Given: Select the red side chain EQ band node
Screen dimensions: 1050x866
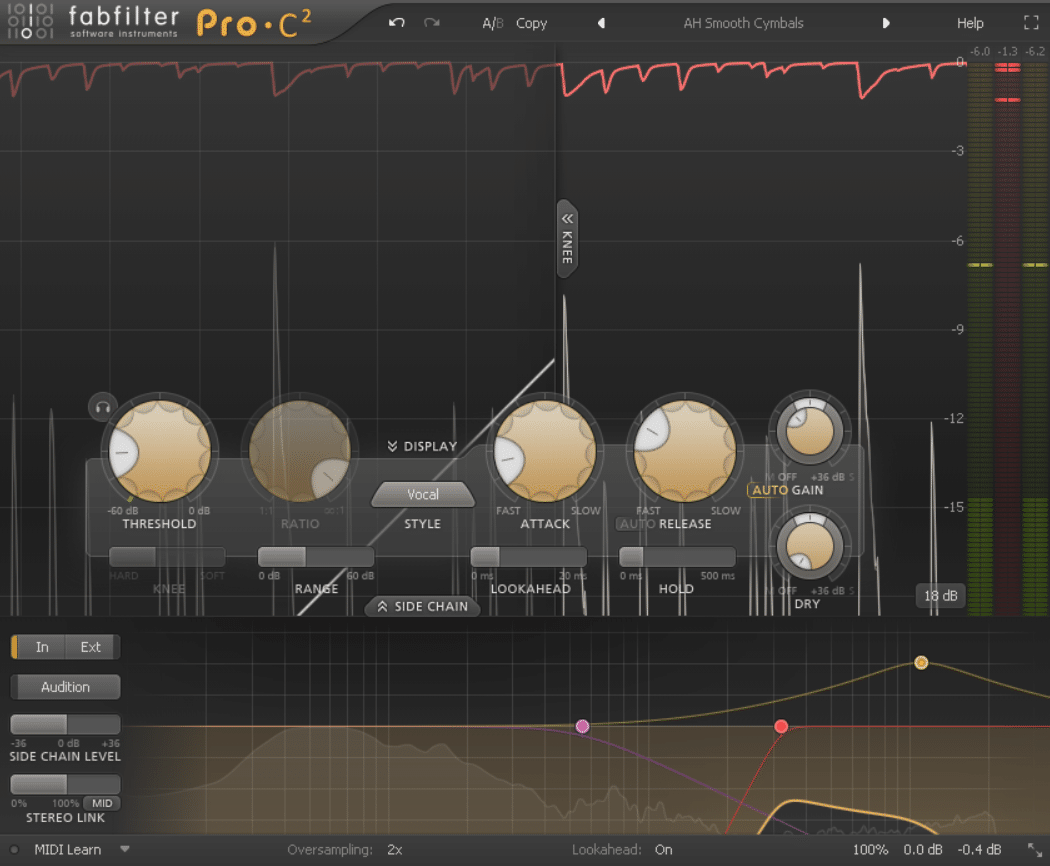Looking at the screenshot, I should click(781, 726).
